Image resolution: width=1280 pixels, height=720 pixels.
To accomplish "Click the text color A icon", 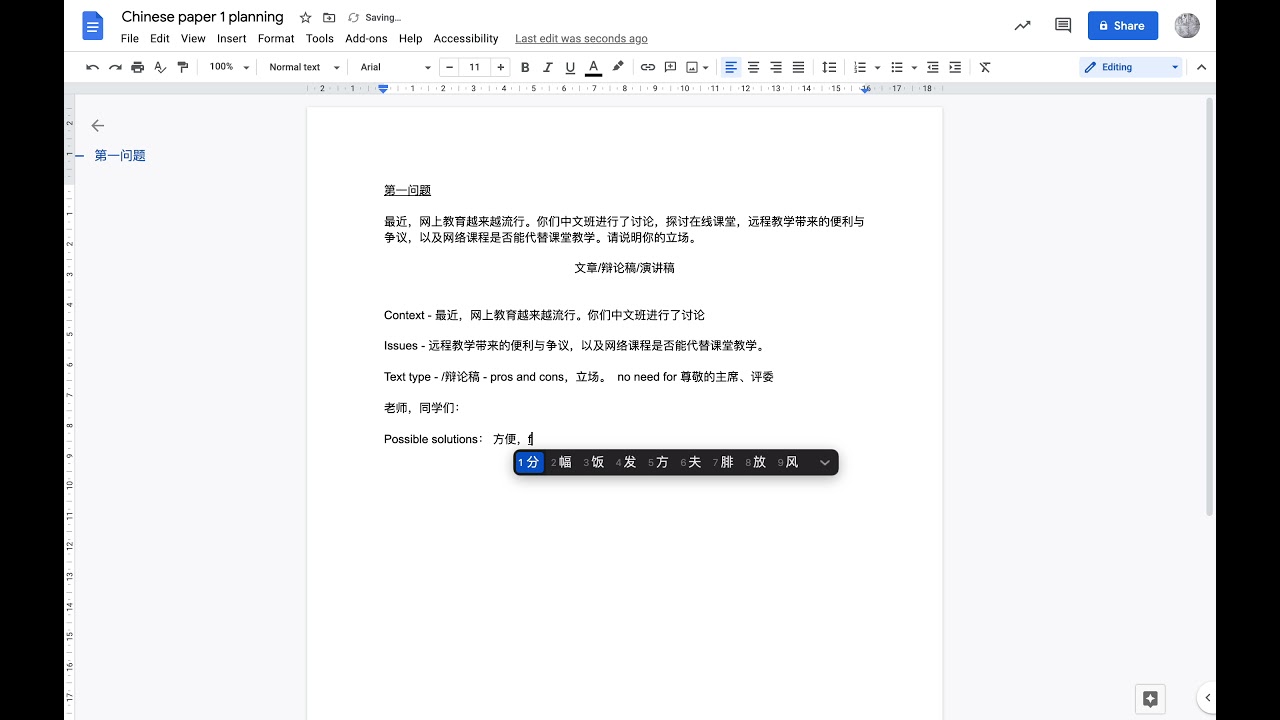I will pos(593,67).
